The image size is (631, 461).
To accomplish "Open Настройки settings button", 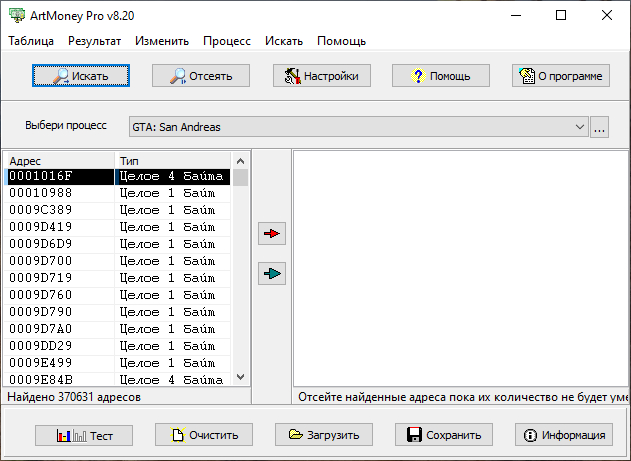I will (322, 76).
